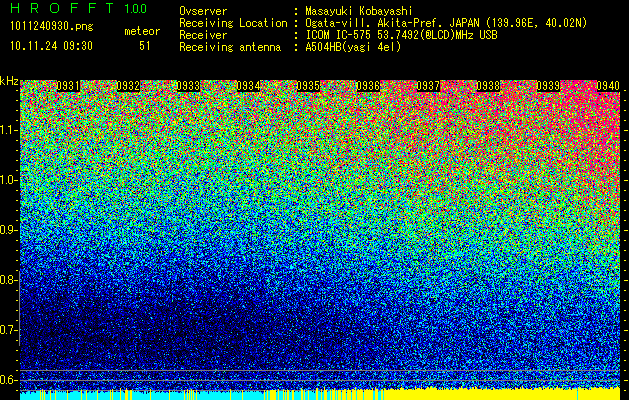The height and width of the screenshot is (400, 629).
Task: Click the 1.0 kHz axis label
Action: [x=9, y=180]
